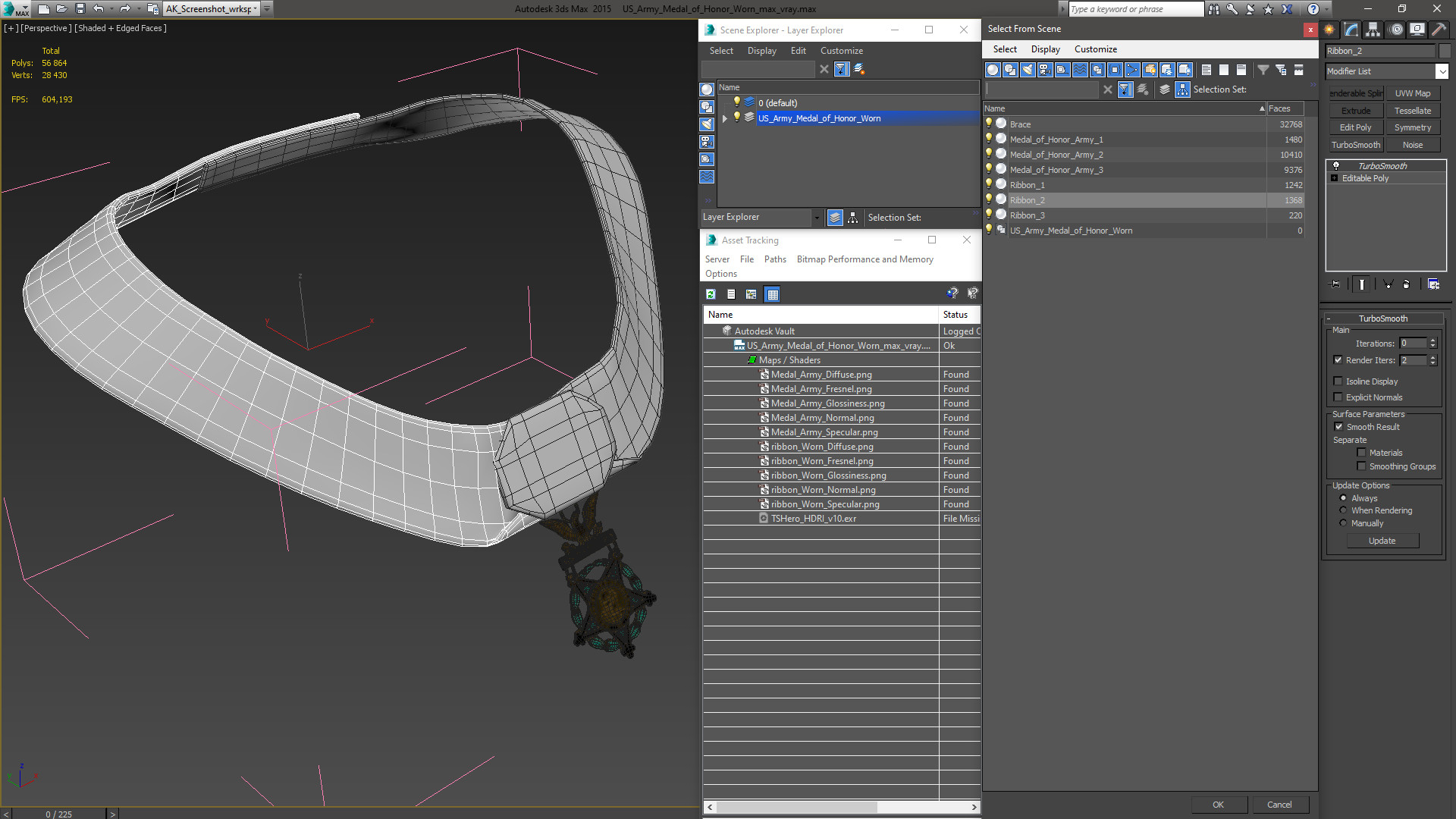
Task: Check Separate by Materials checkbox
Action: point(1361,453)
